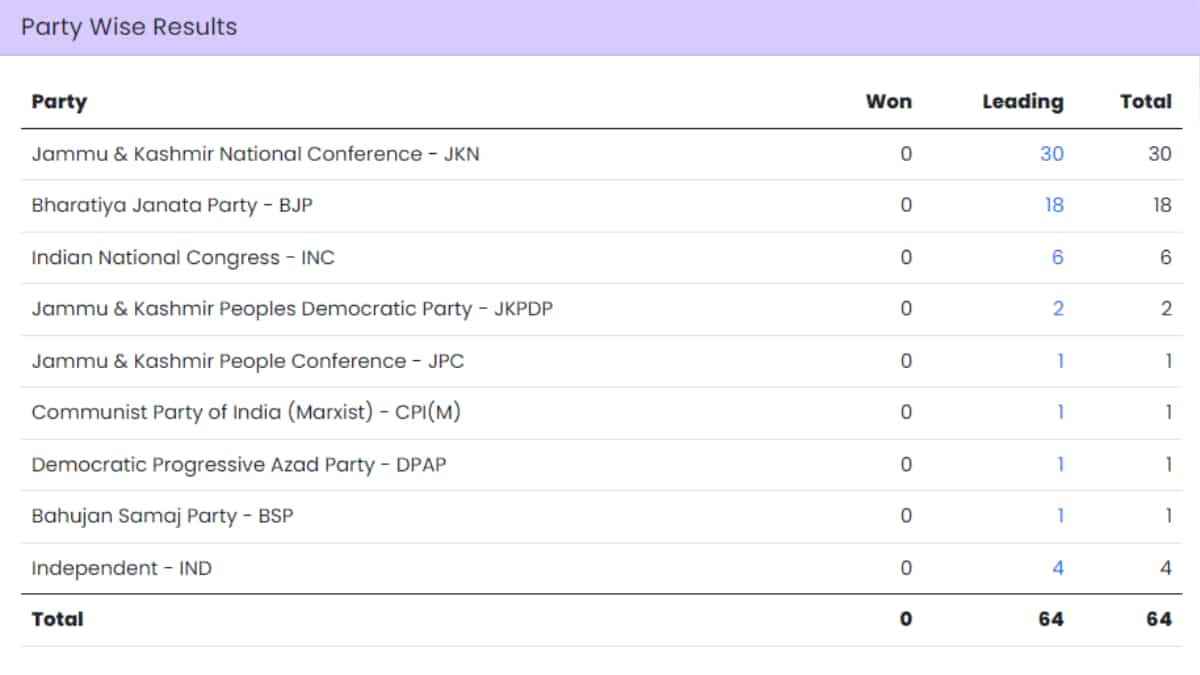Select Bharatiya Janata Party - BJP

tap(174, 206)
